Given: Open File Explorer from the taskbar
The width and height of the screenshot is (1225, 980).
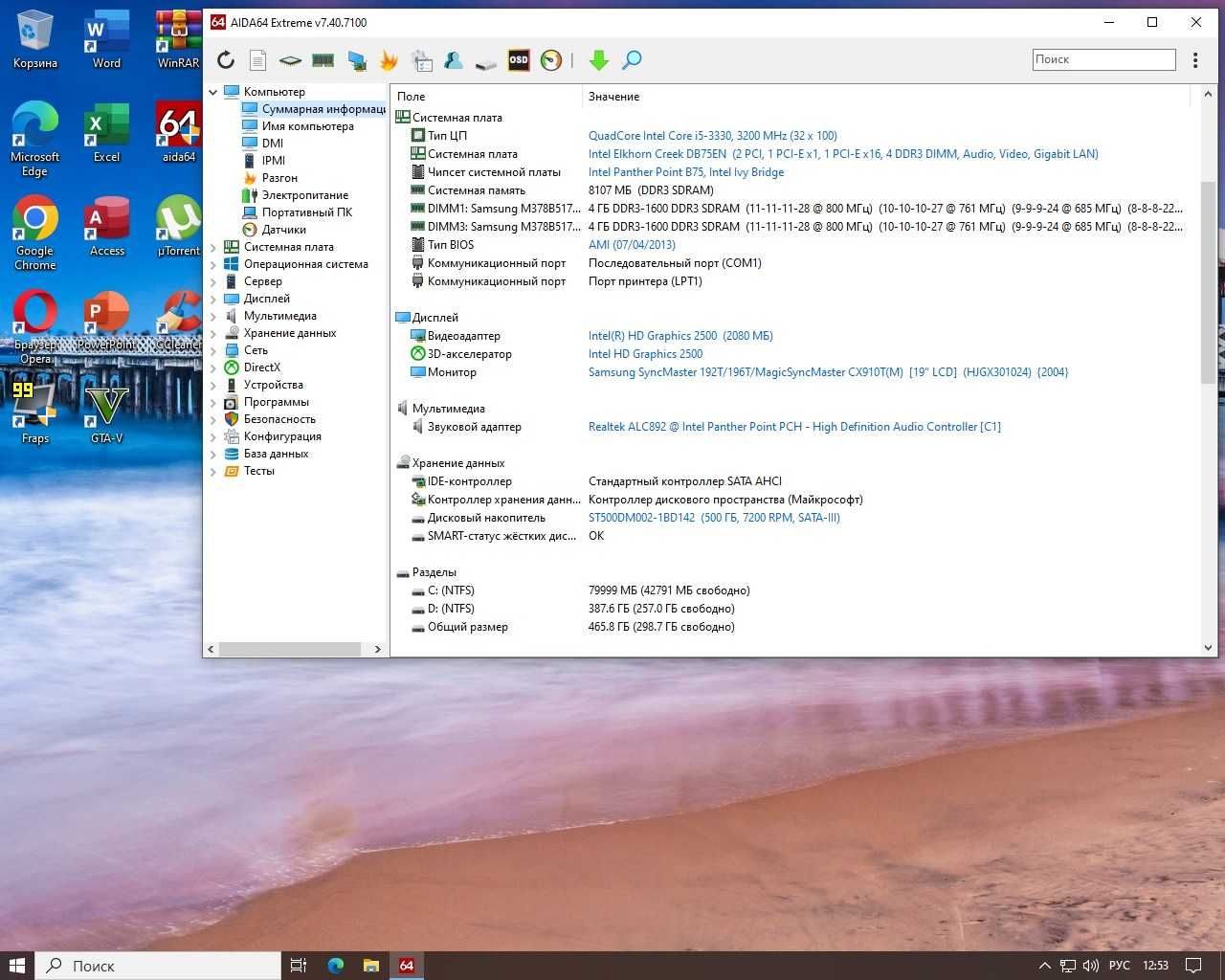Looking at the screenshot, I should 370,966.
